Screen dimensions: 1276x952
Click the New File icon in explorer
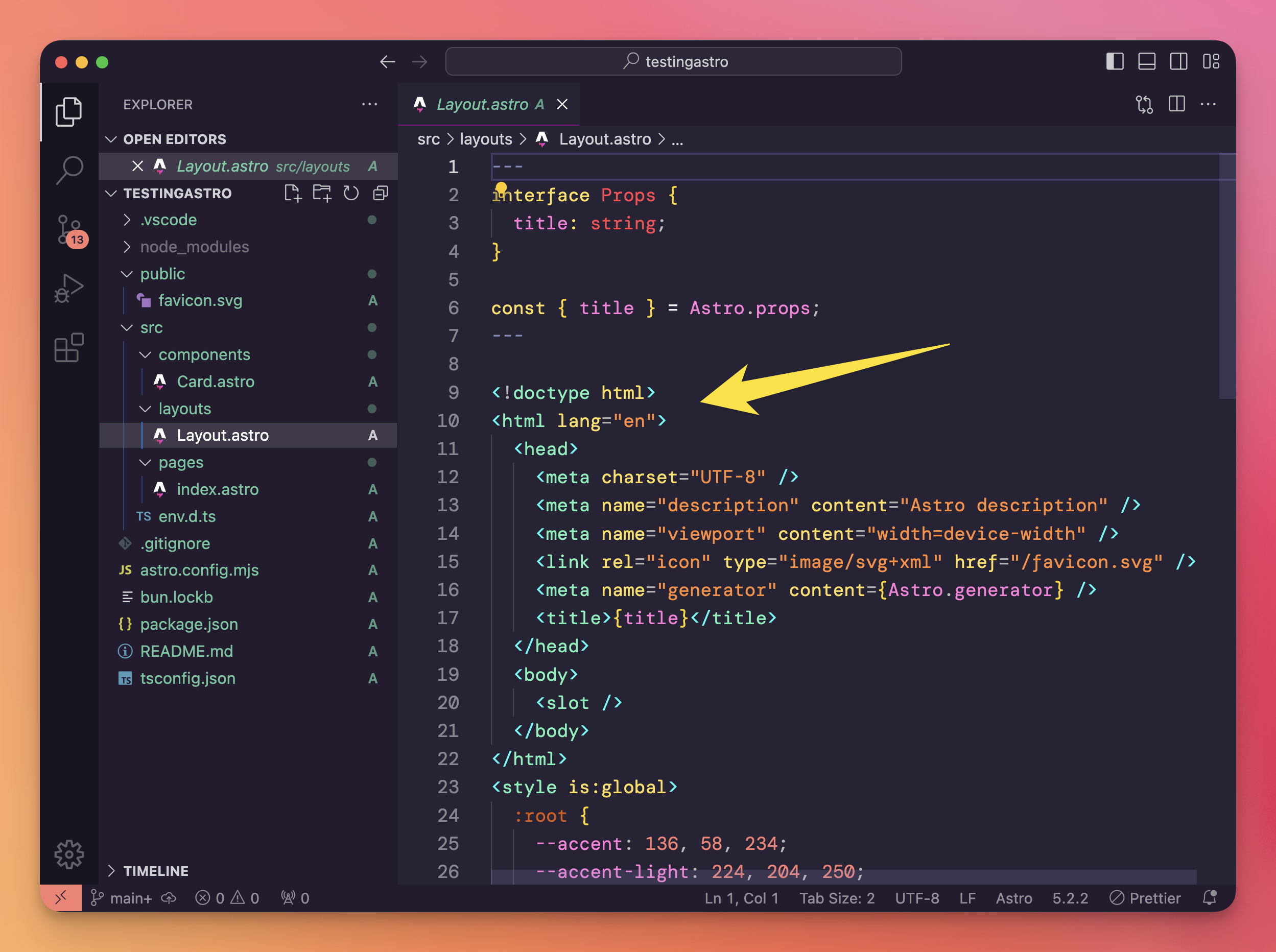click(293, 193)
